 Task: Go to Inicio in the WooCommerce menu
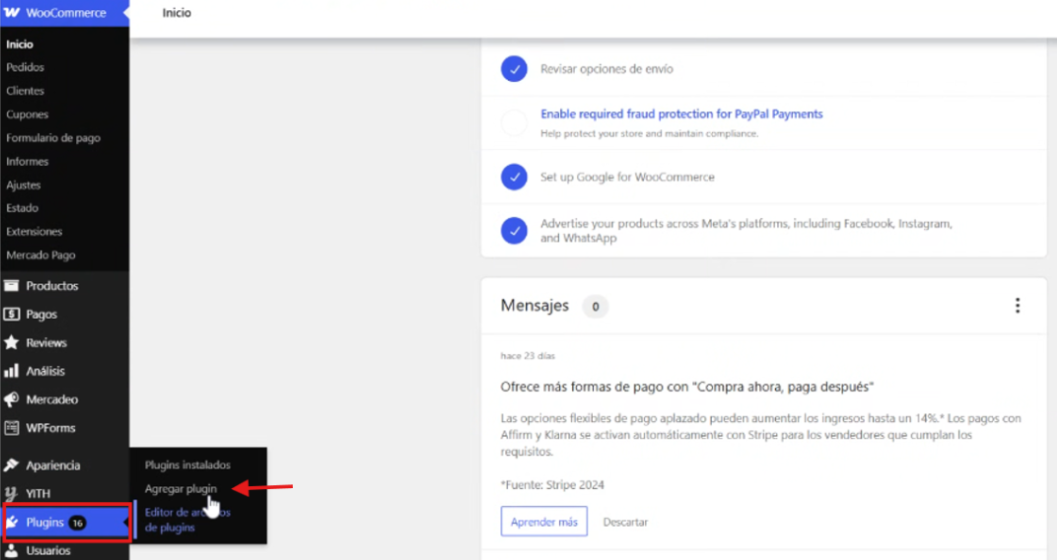20,44
